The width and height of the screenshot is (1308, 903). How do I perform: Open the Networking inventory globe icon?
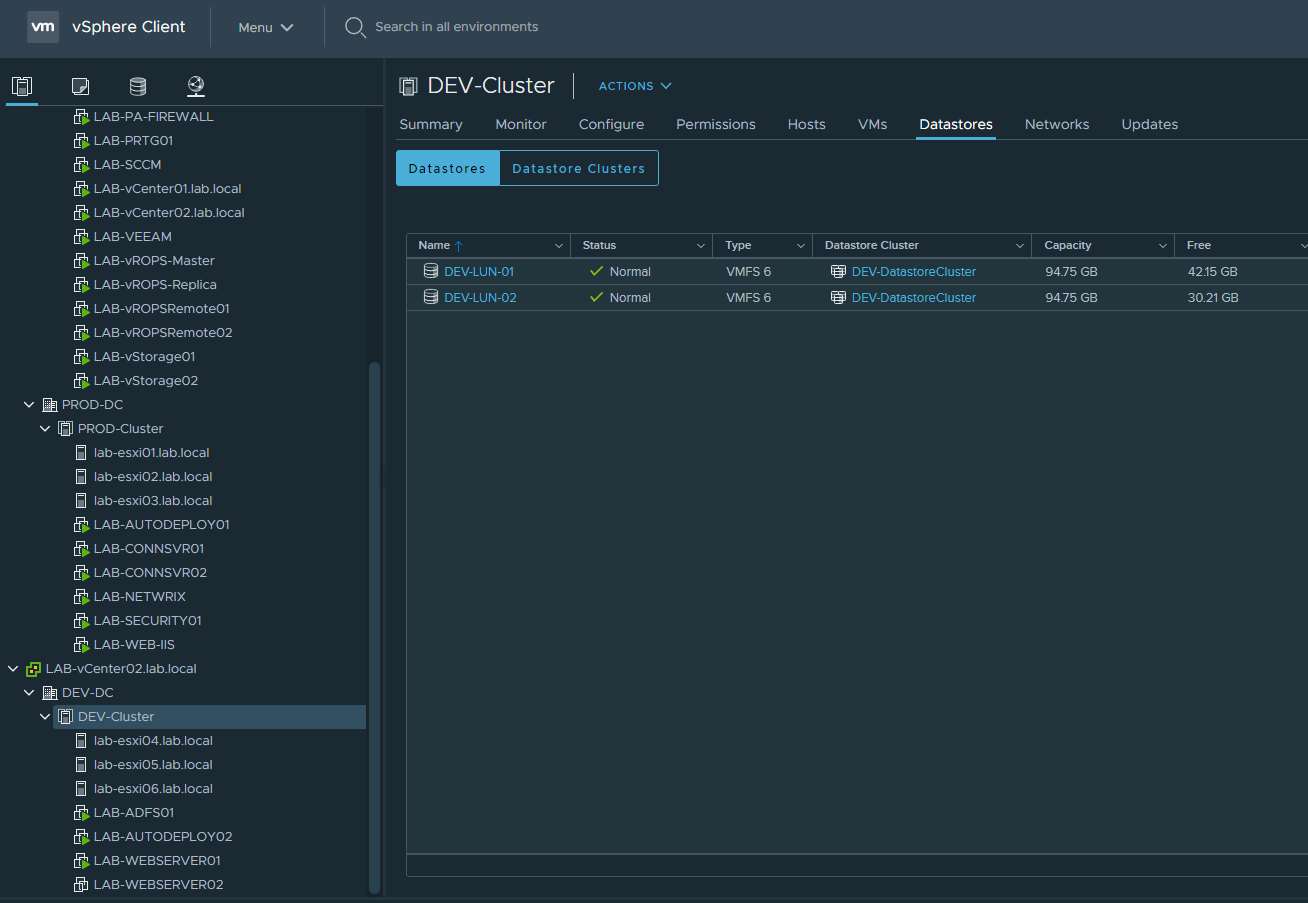point(196,86)
